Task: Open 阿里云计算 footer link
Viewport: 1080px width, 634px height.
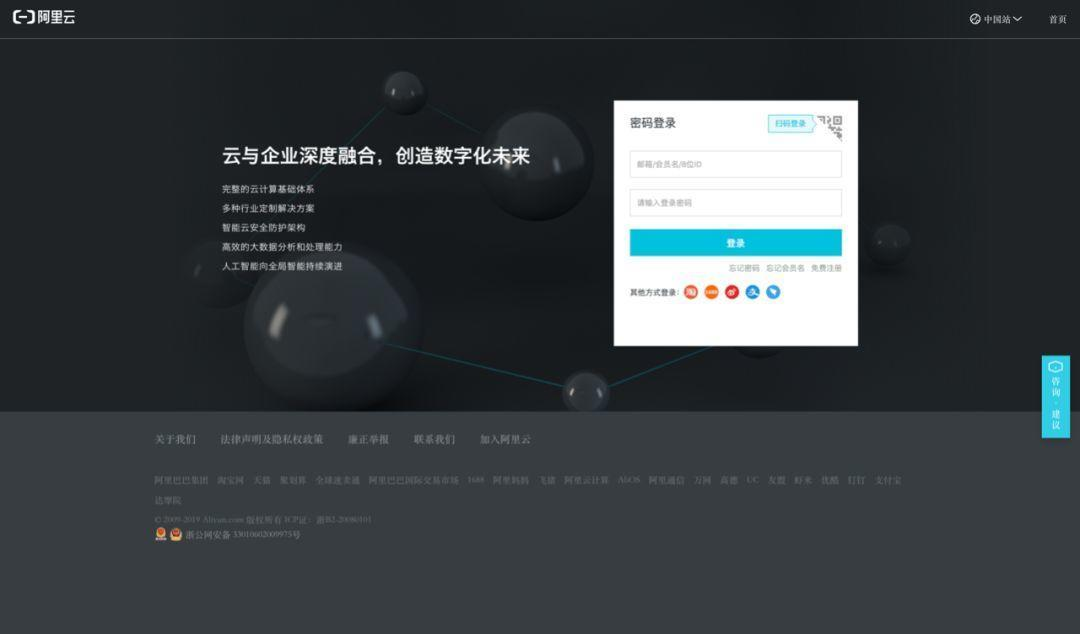Action: (x=586, y=480)
